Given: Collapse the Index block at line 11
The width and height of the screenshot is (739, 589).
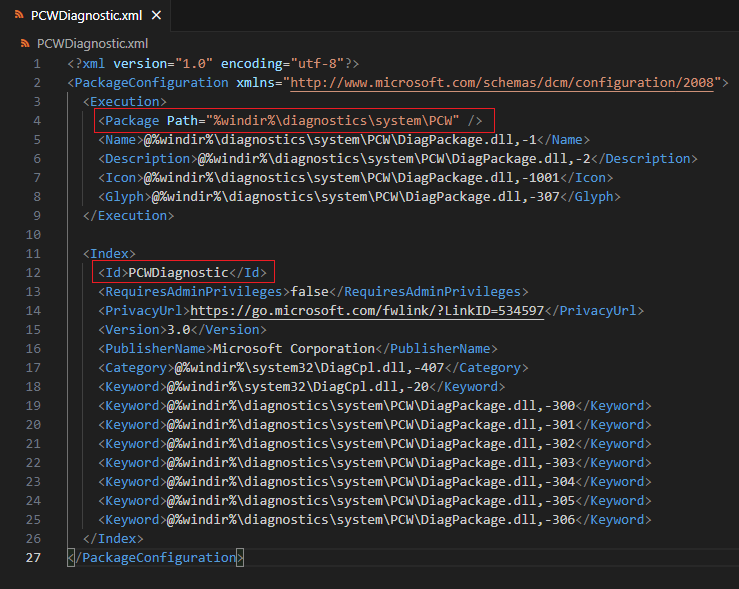Looking at the screenshot, I should 56,253.
